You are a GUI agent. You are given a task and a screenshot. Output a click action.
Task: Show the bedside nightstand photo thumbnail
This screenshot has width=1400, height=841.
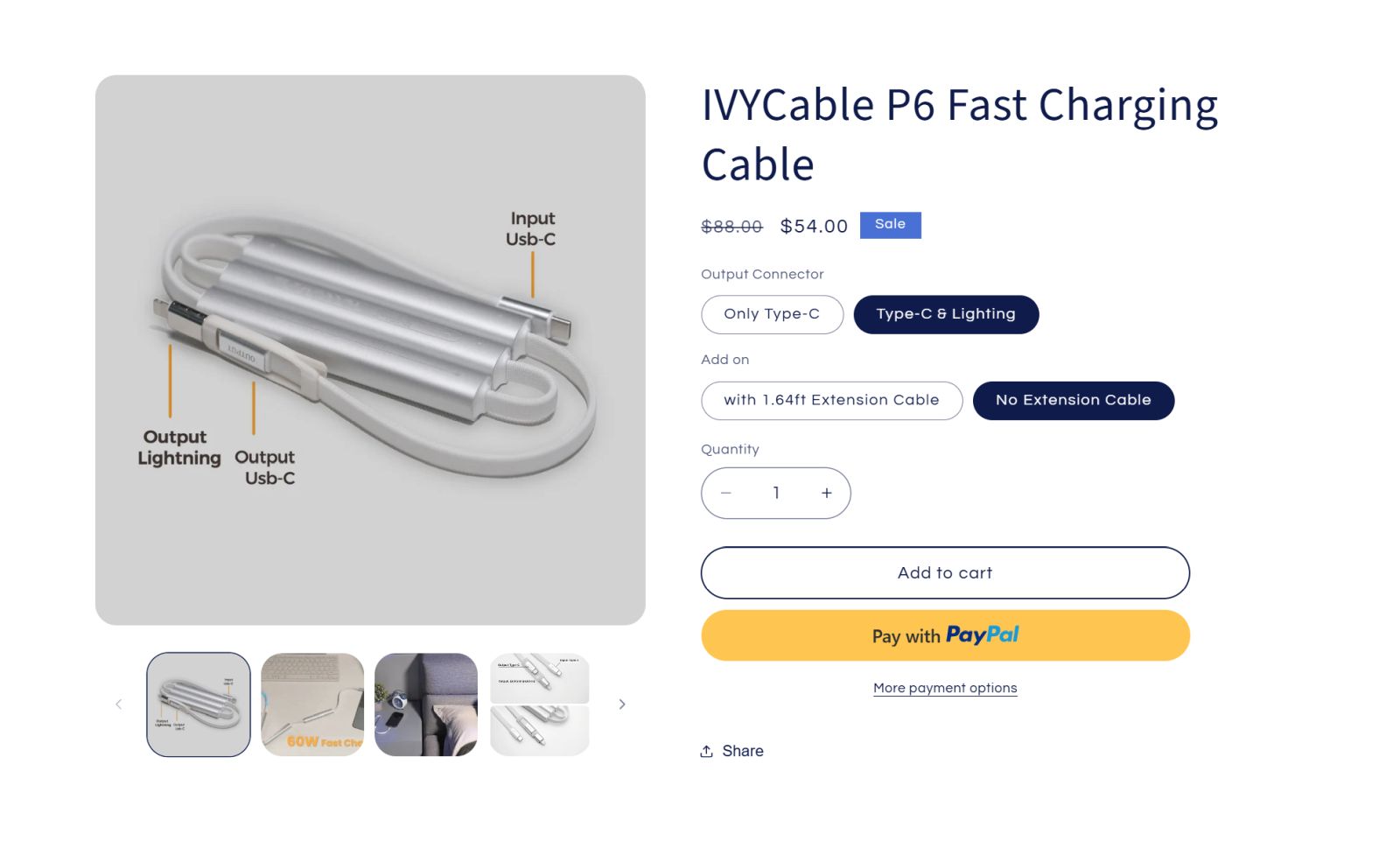click(x=426, y=704)
